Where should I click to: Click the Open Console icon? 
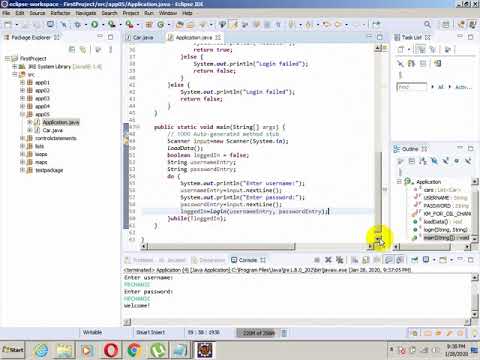tap(443, 260)
